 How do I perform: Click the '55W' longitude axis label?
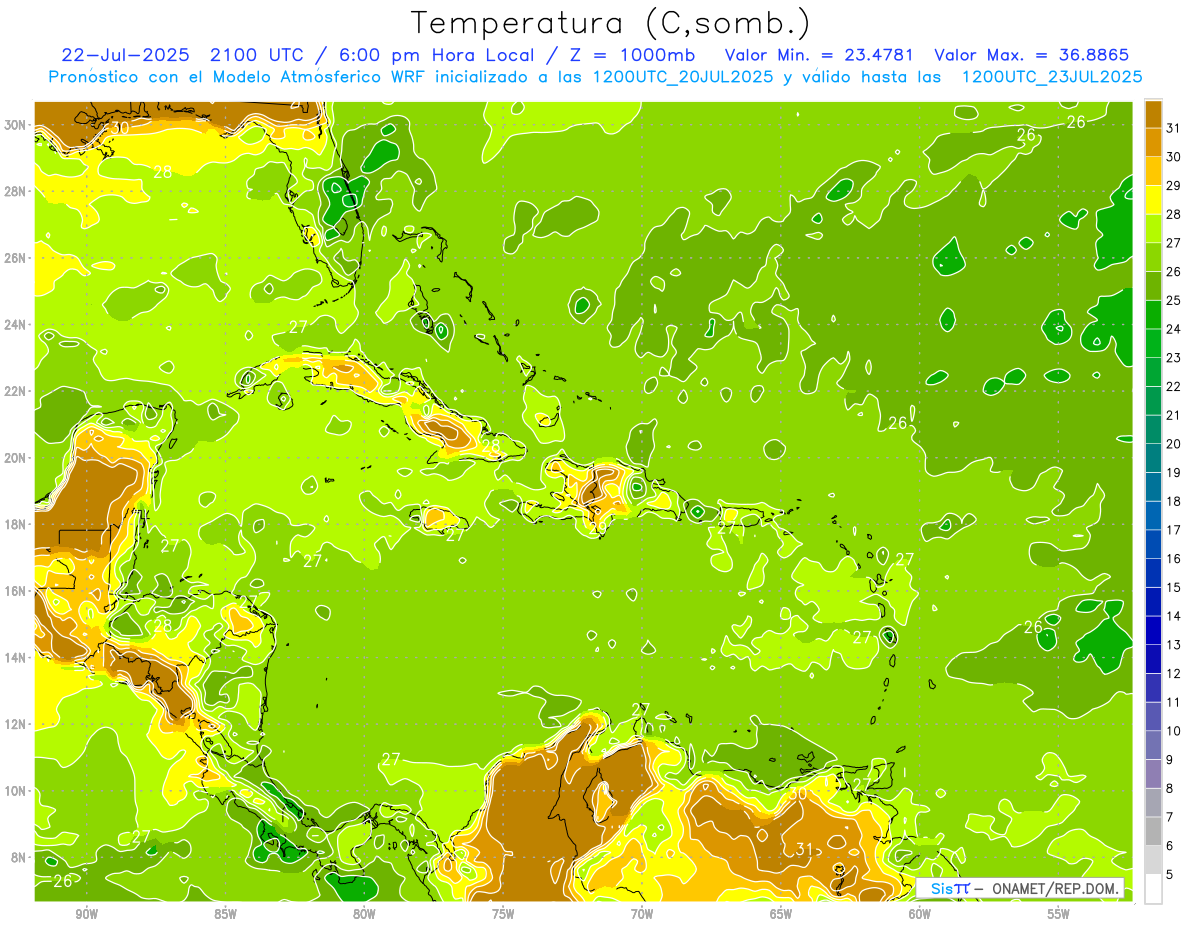pos(1059,914)
